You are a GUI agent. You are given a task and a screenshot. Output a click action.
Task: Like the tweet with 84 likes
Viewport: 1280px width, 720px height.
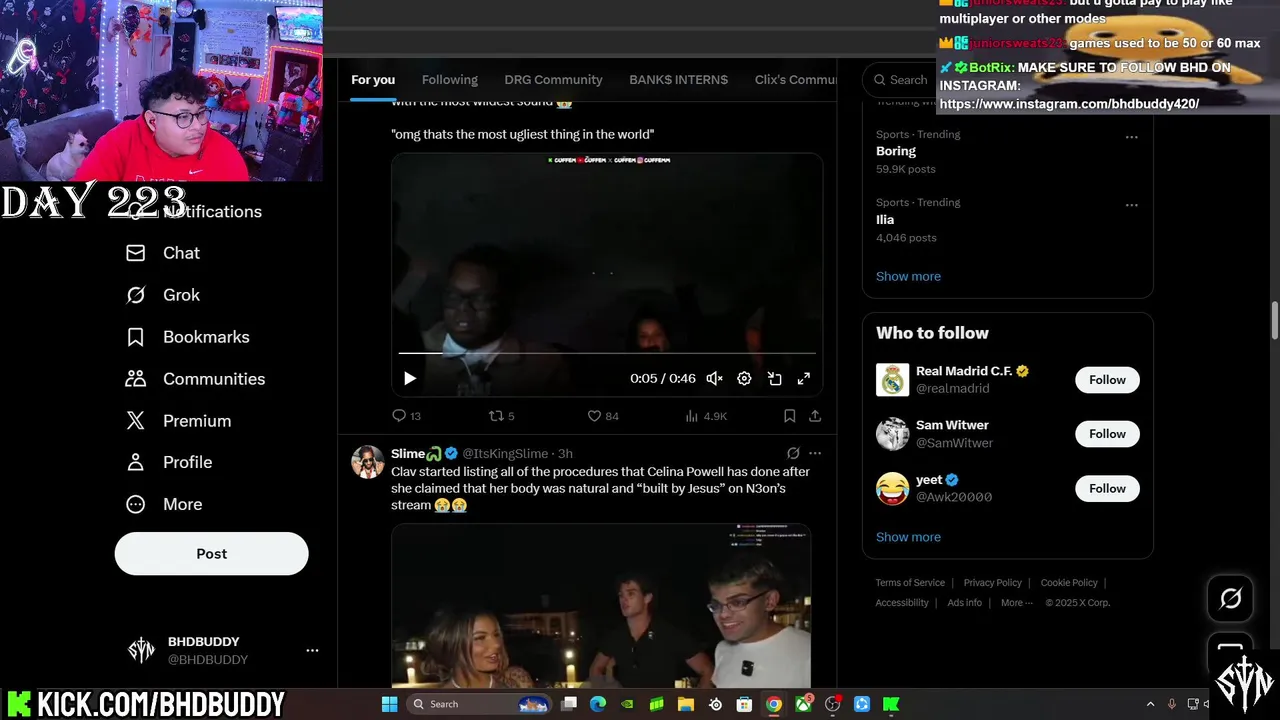point(603,416)
